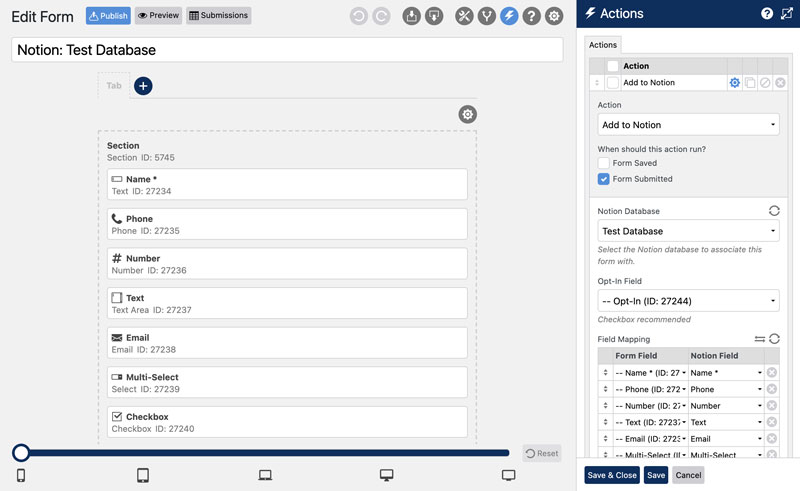Click the Publish button
This screenshot has width=800, height=491.
[108, 16]
